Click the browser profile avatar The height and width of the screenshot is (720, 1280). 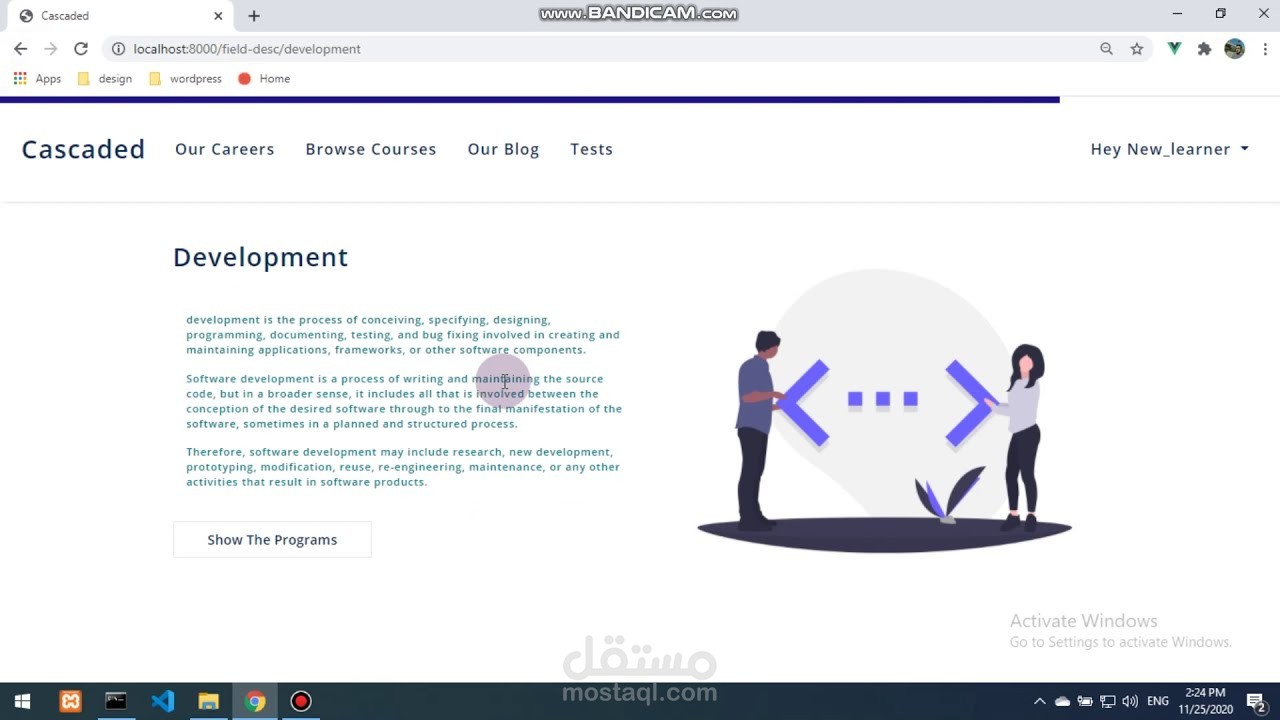[1234, 48]
